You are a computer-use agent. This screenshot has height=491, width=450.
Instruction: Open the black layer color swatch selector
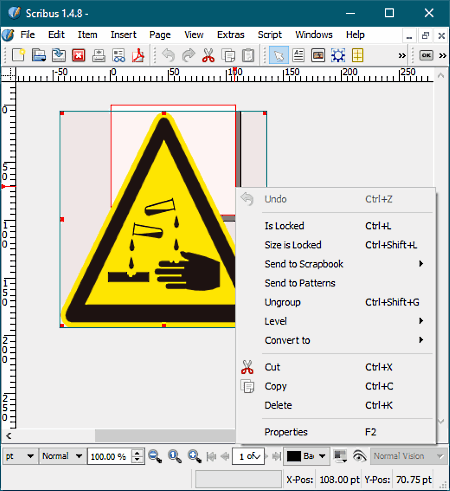pos(306,456)
